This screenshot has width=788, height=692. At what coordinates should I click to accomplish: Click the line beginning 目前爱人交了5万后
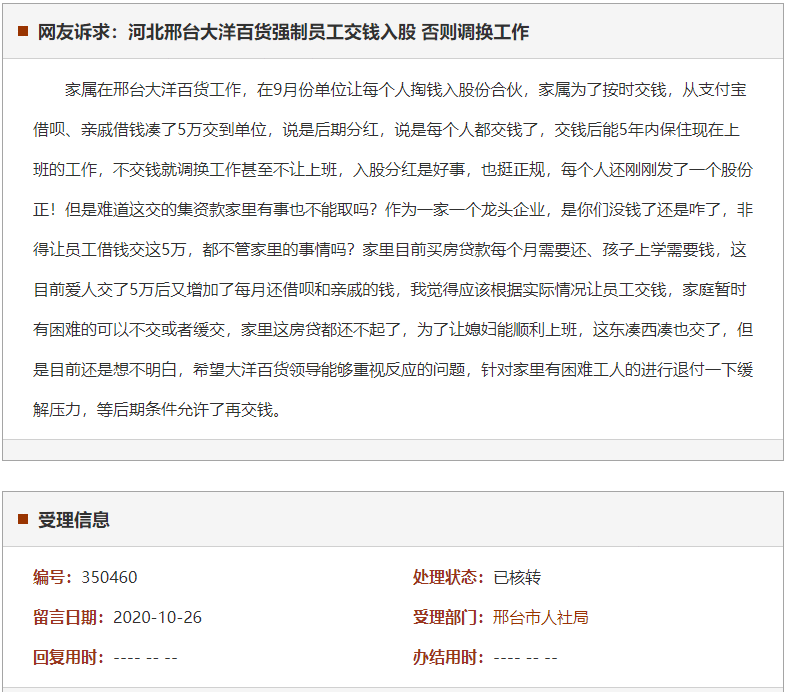[390, 289]
